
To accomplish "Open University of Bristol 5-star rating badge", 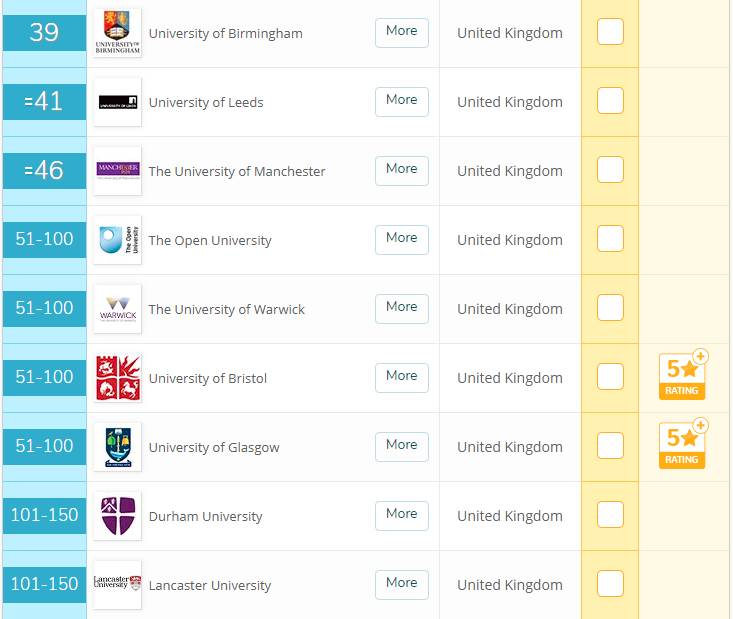I will point(684,376).
